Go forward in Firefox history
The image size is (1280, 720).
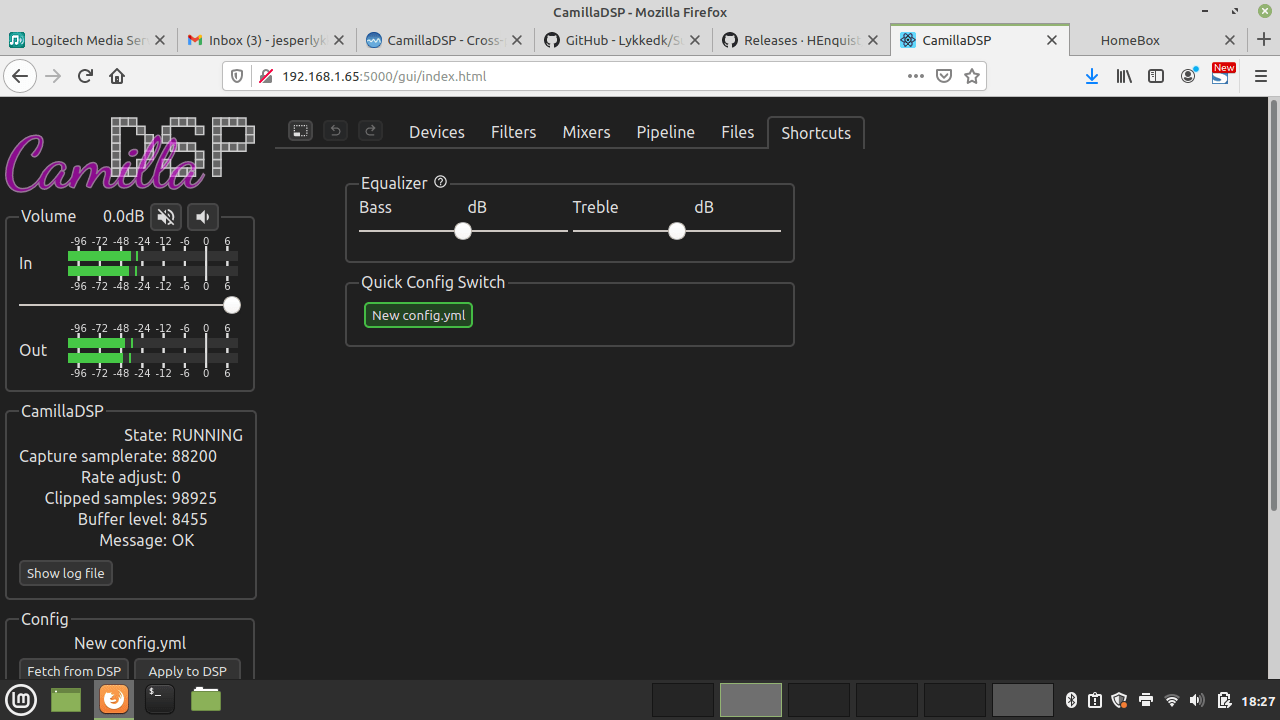(x=53, y=76)
